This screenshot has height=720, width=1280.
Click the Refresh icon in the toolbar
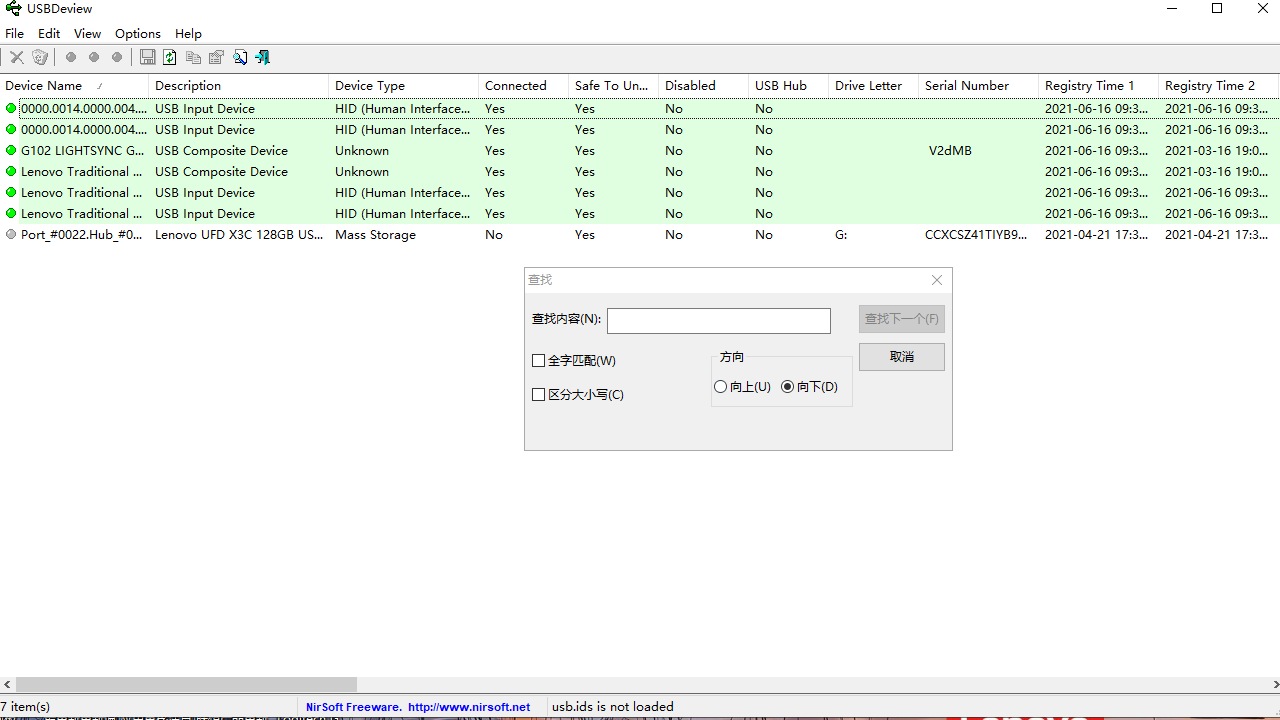click(x=169, y=57)
